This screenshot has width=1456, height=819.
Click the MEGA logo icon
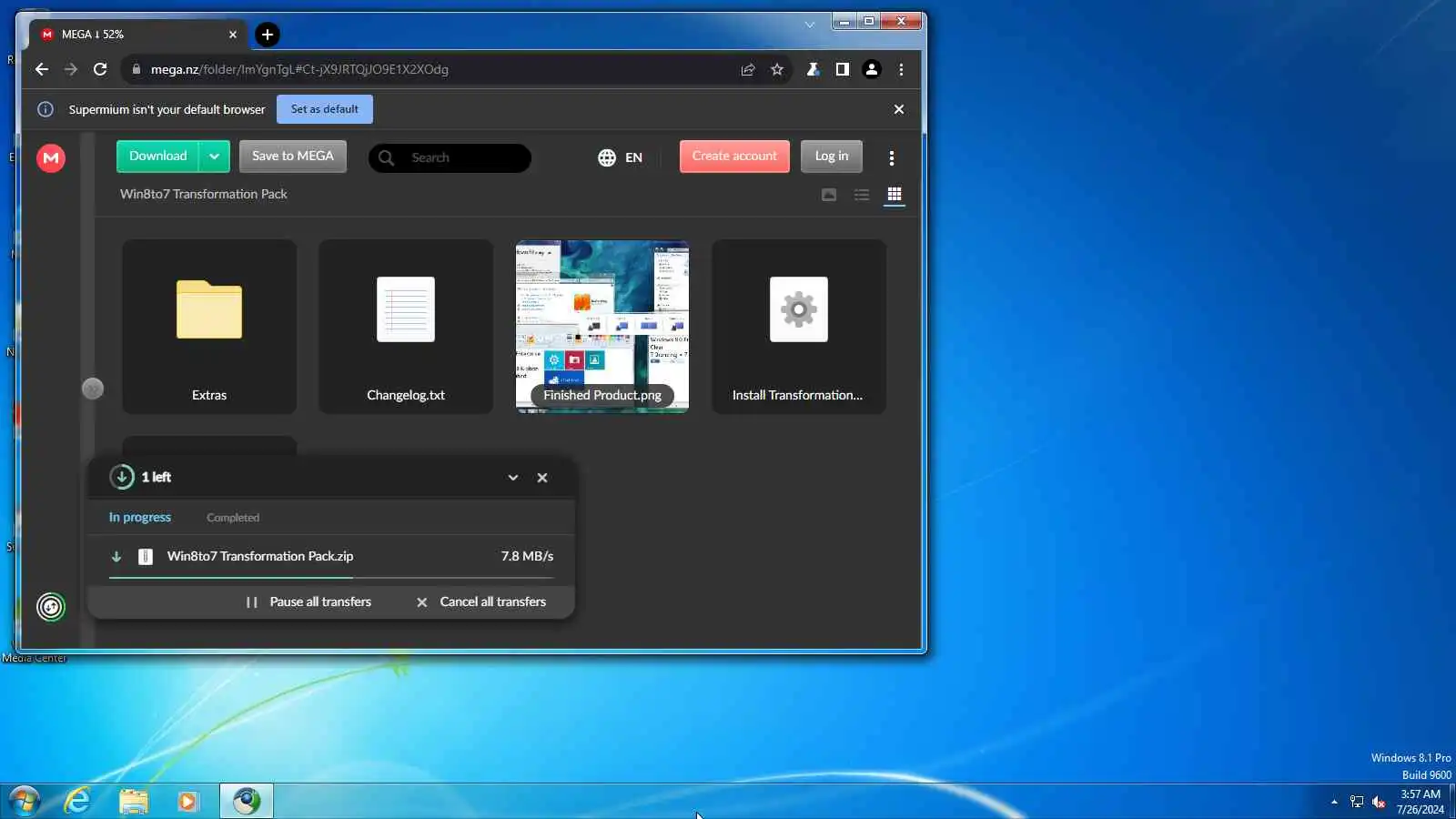[x=51, y=157]
